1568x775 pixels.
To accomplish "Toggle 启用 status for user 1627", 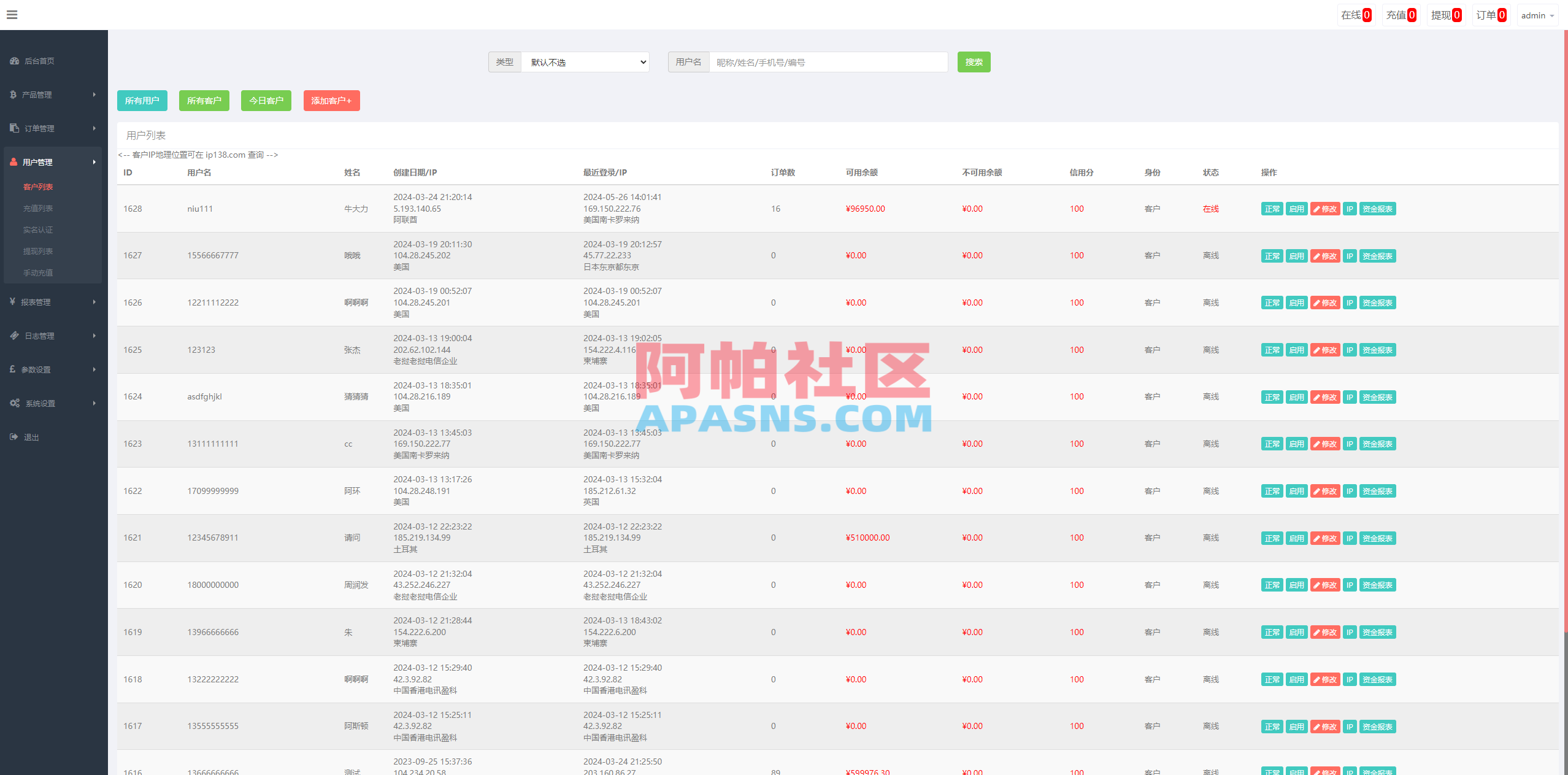I will coord(1296,255).
